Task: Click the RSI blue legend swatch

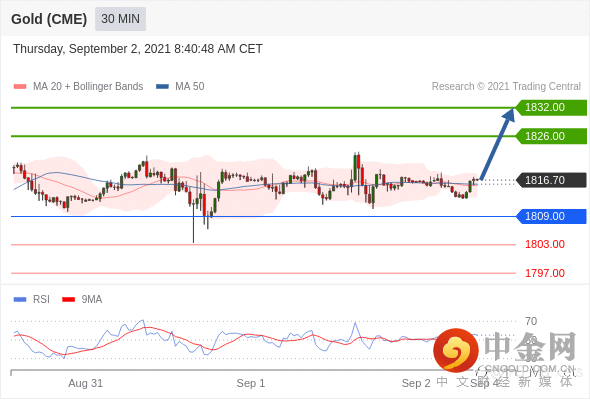Action: click(20, 300)
